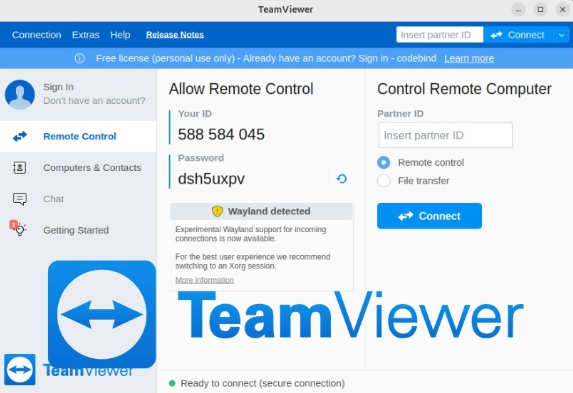Select the Remote control radio option
Image resolution: width=573 pixels, height=393 pixels.
point(384,162)
